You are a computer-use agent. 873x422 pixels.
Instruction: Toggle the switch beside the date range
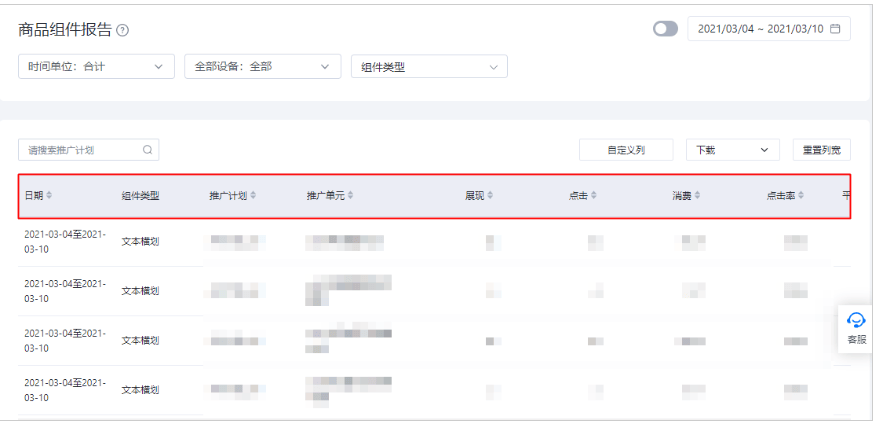tap(665, 29)
